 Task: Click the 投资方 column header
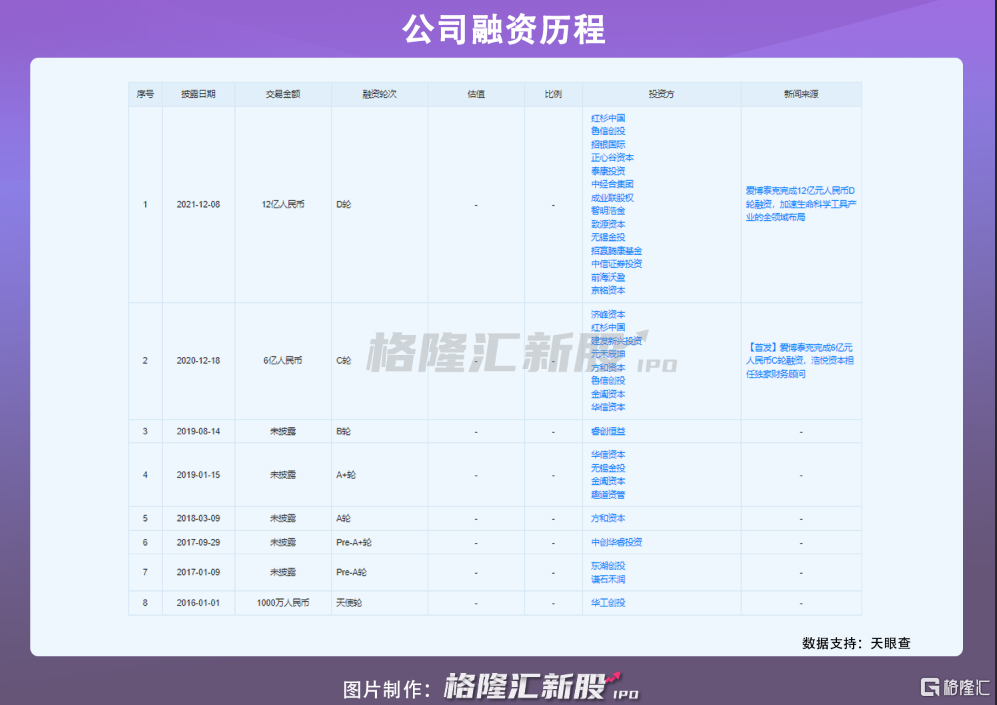coord(661,94)
